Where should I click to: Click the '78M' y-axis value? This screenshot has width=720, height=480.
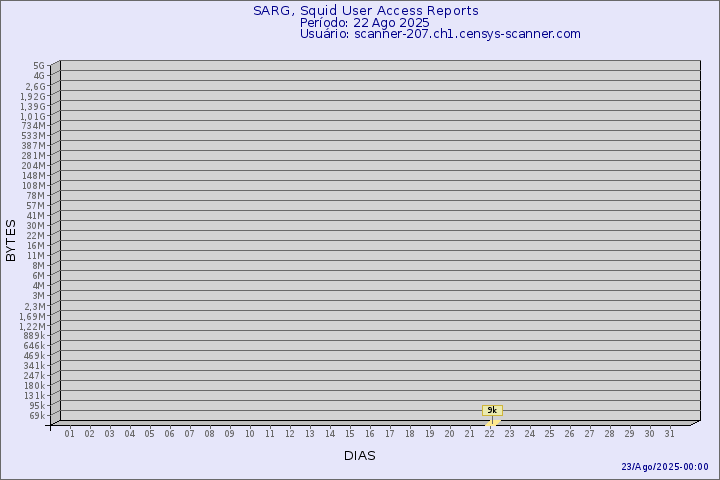click(x=36, y=196)
